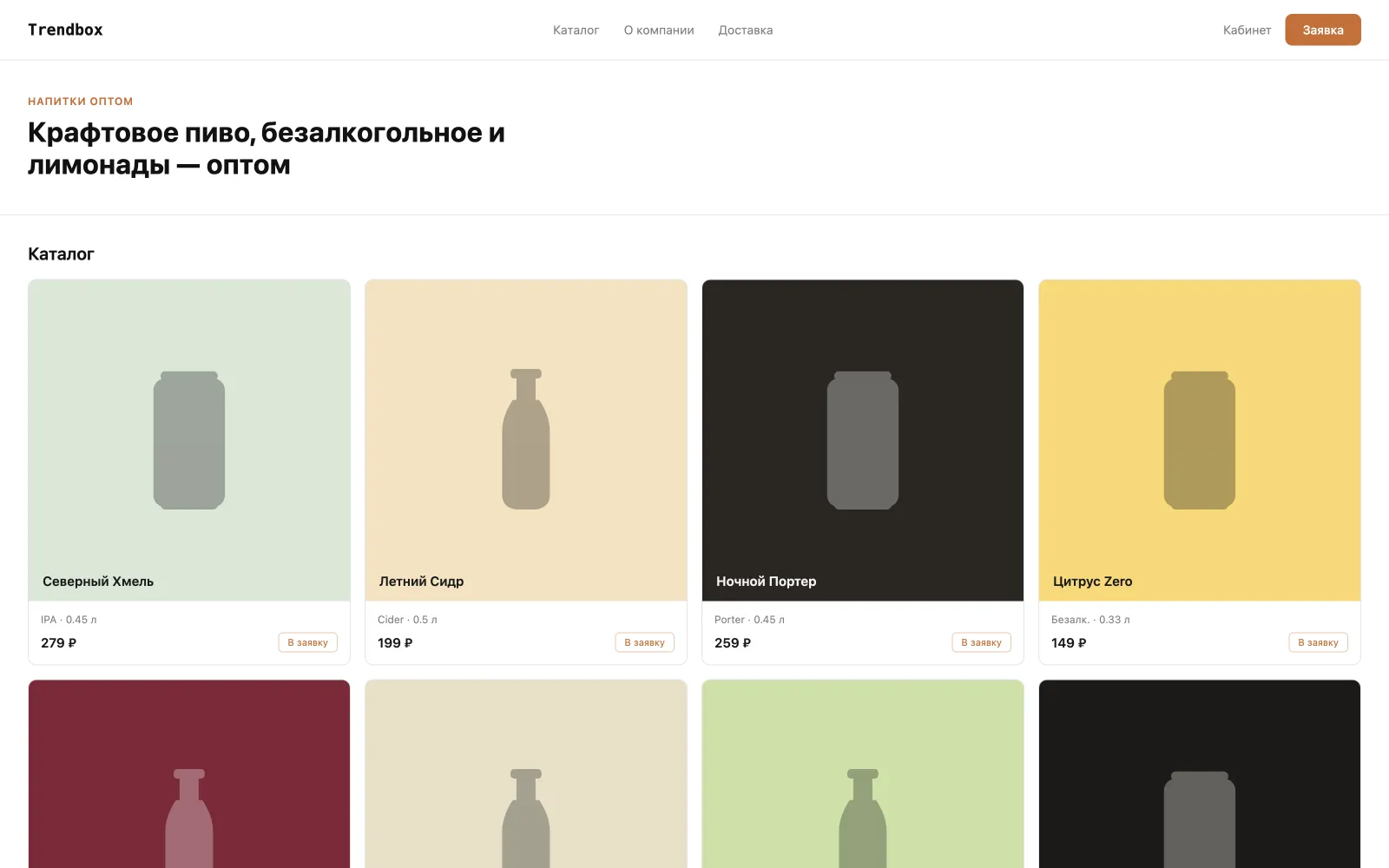Open the Каталог navigation link

click(x=576, y=30)
